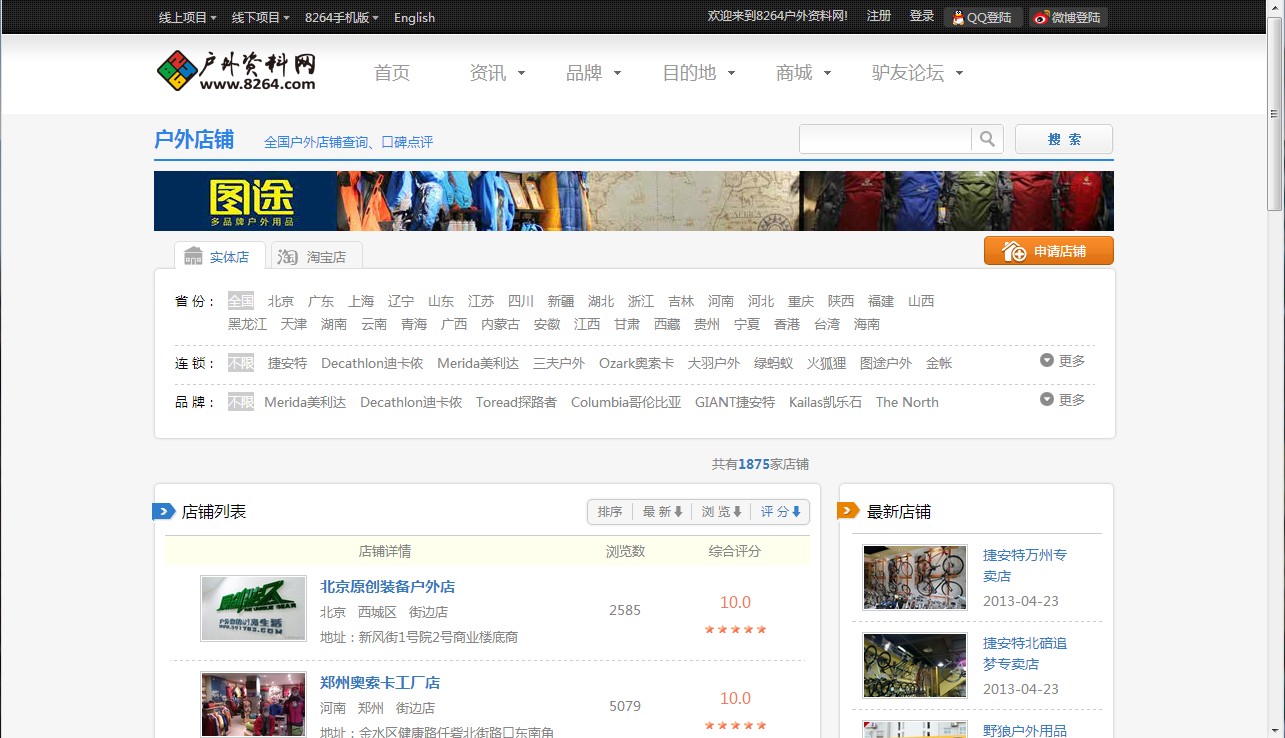1285x738 pixels.
Task: Click the 搜索 search button
Action: click(x=1063, y=139)
